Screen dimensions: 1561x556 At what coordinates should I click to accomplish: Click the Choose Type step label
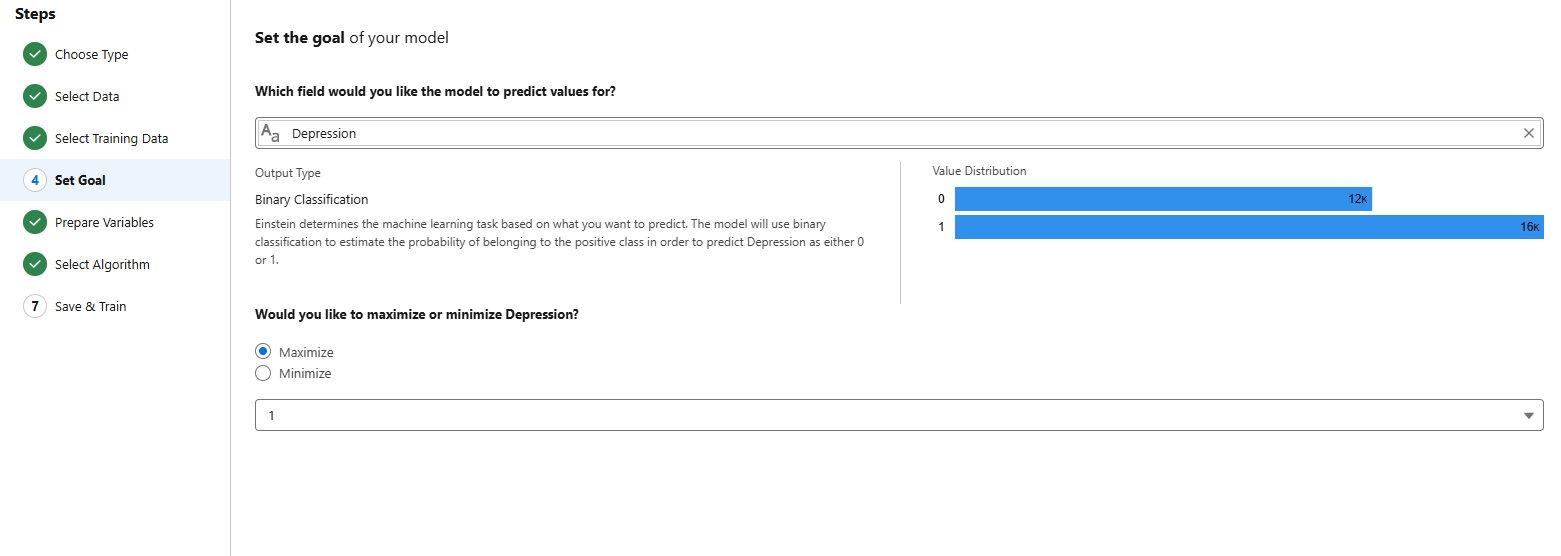pyautogui.click(x=91, y=54)
